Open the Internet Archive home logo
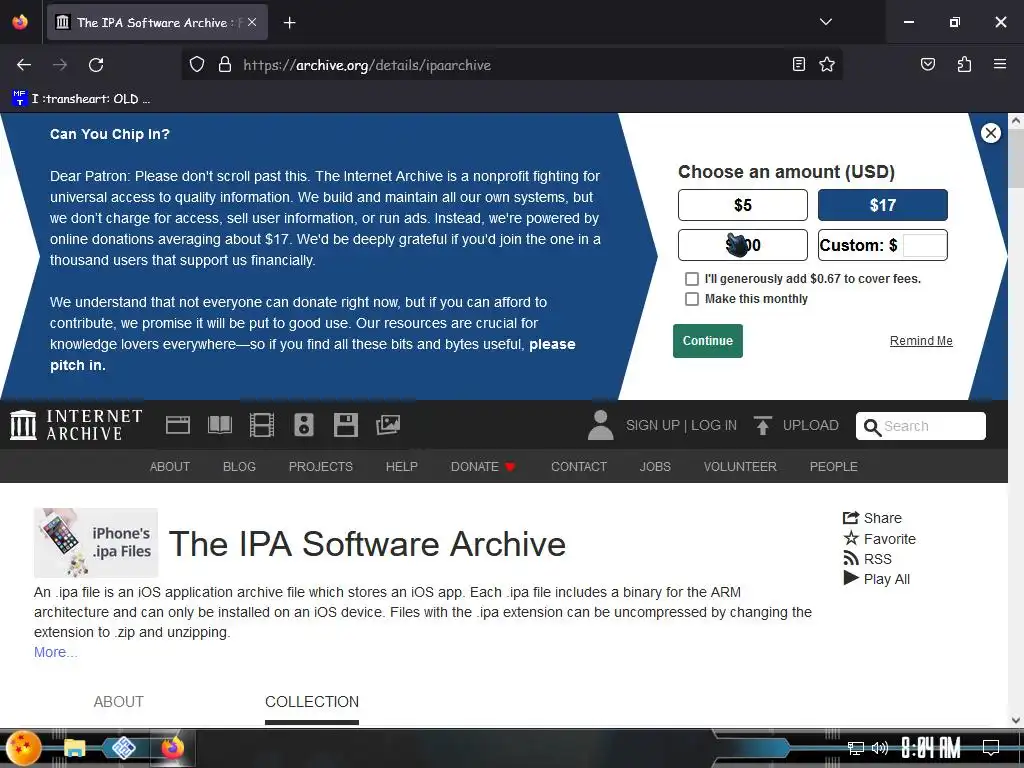Image resolution: width=1024 pixels, height=768 pixels. 76,425
